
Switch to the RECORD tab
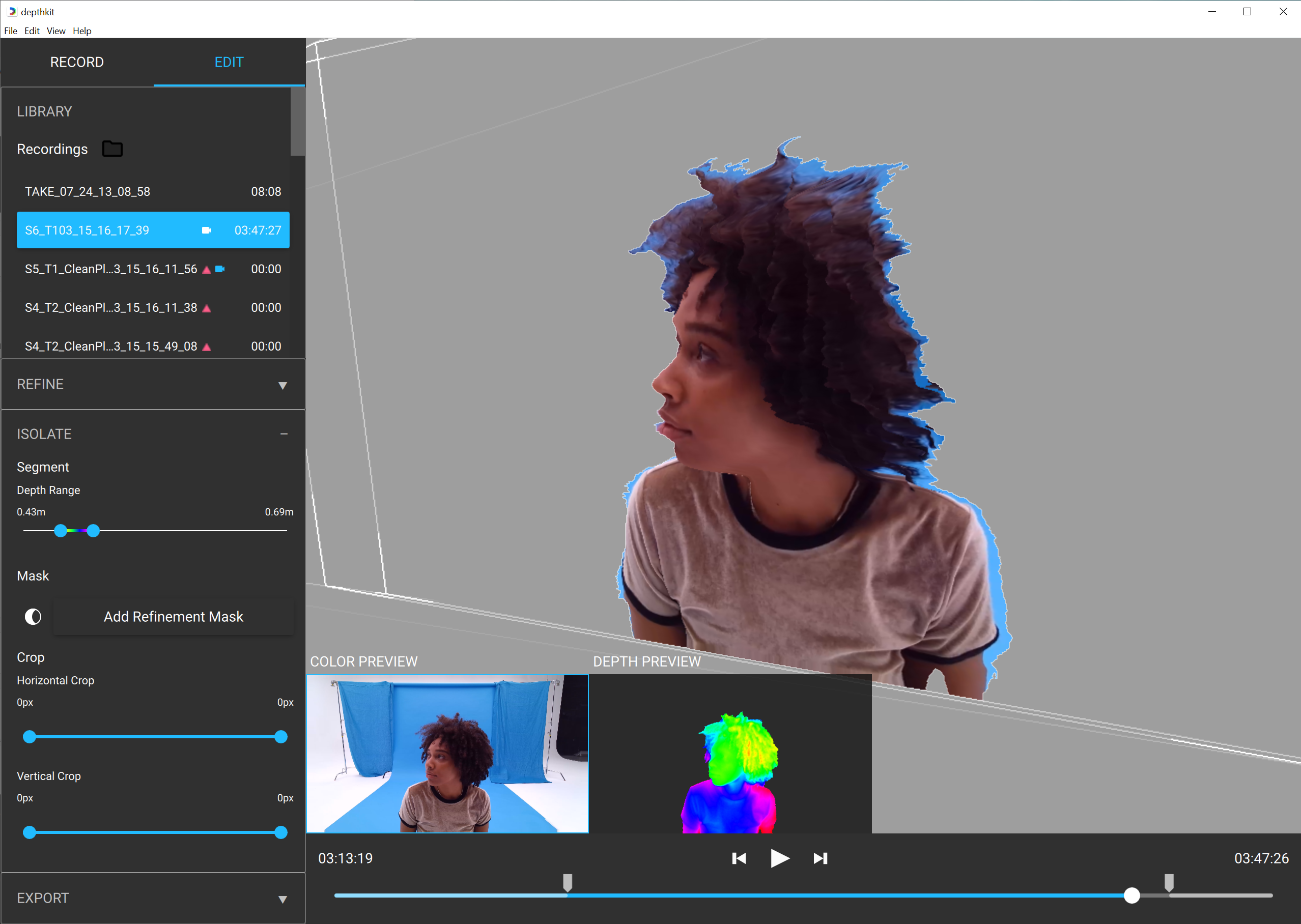click(77, 62)
